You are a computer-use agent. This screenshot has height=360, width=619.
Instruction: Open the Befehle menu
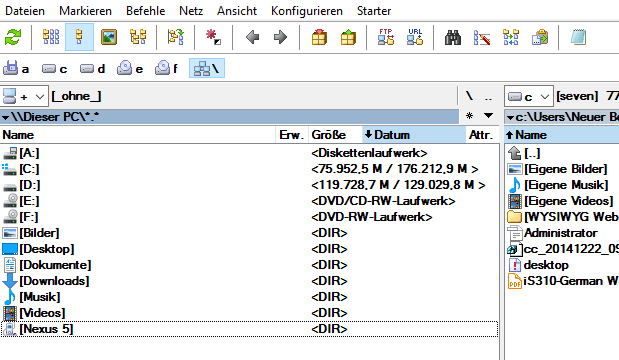pos(146,11)
